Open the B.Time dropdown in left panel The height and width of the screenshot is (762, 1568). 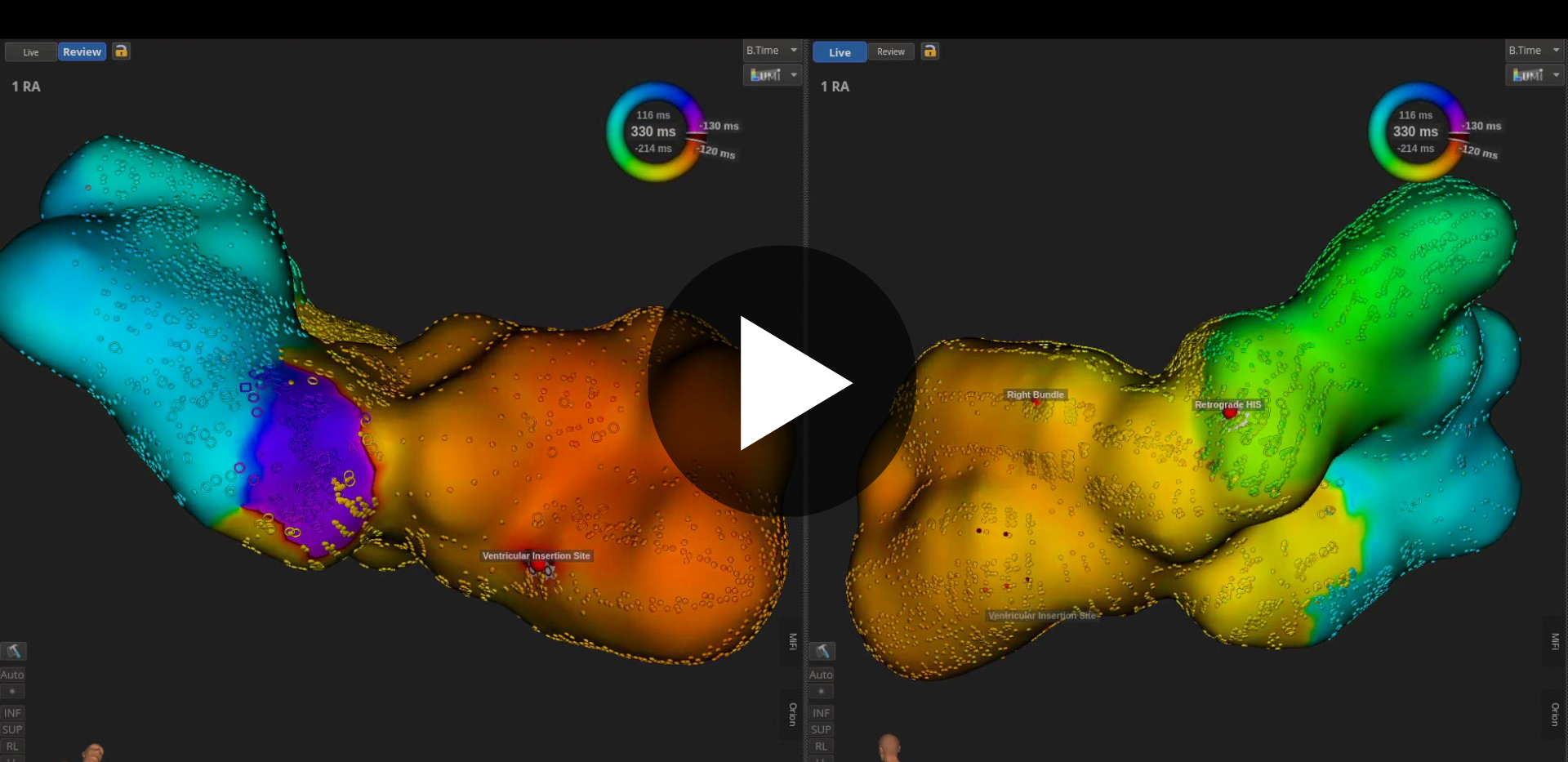click(772, 51)
